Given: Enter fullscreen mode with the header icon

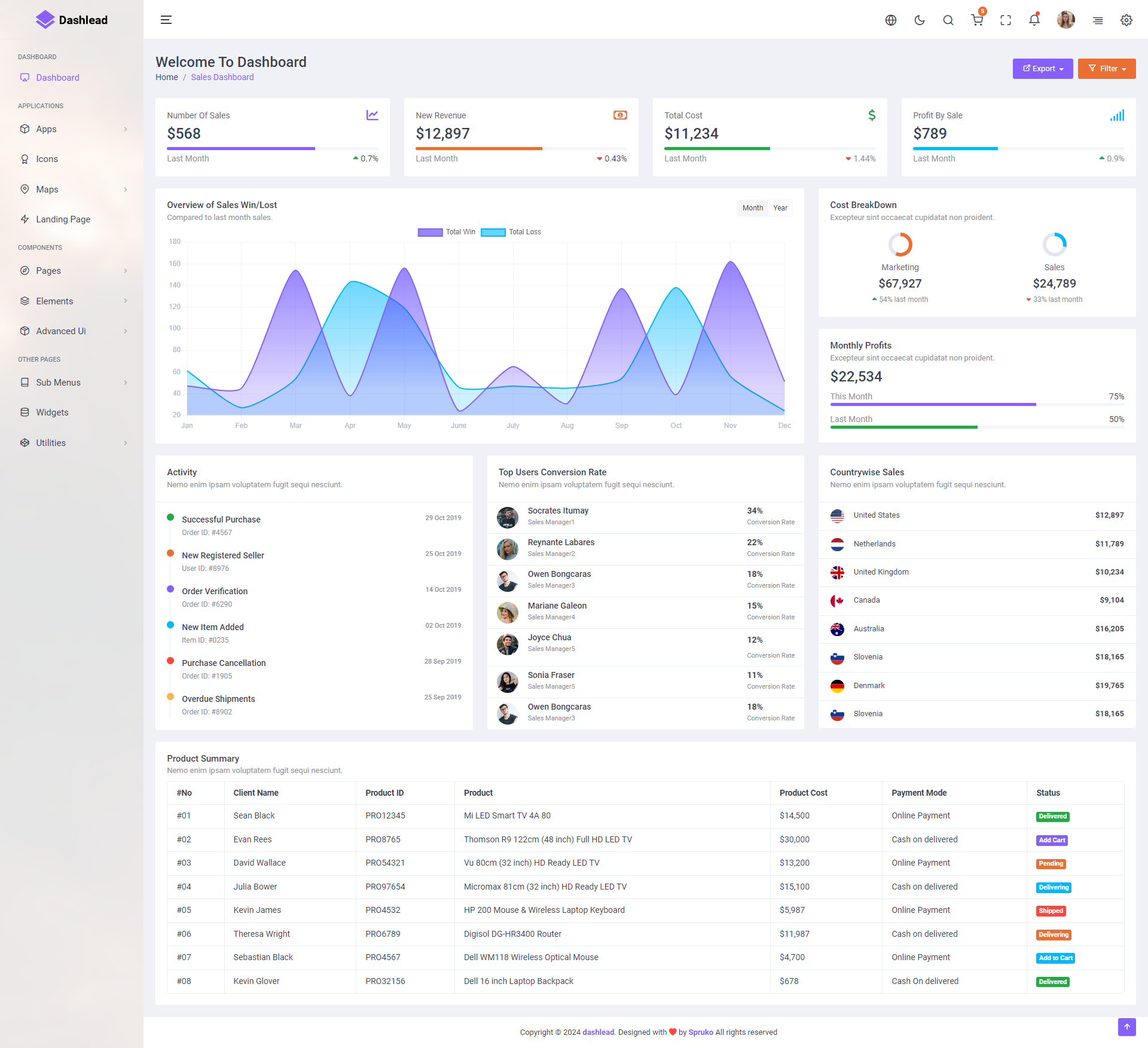Looking at the screenshot, I should 1006,20.
